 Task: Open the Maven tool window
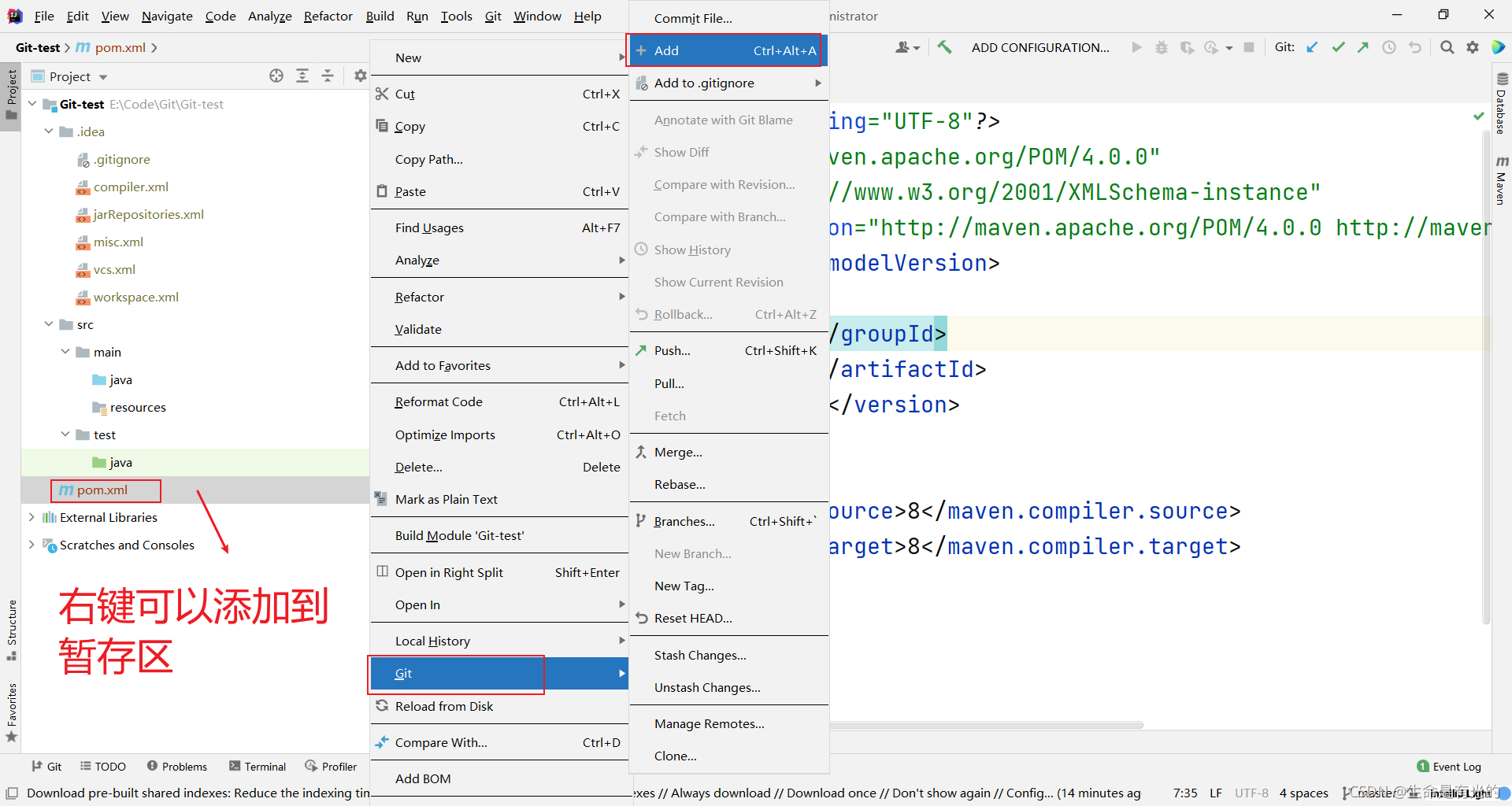coord(1502,180)
